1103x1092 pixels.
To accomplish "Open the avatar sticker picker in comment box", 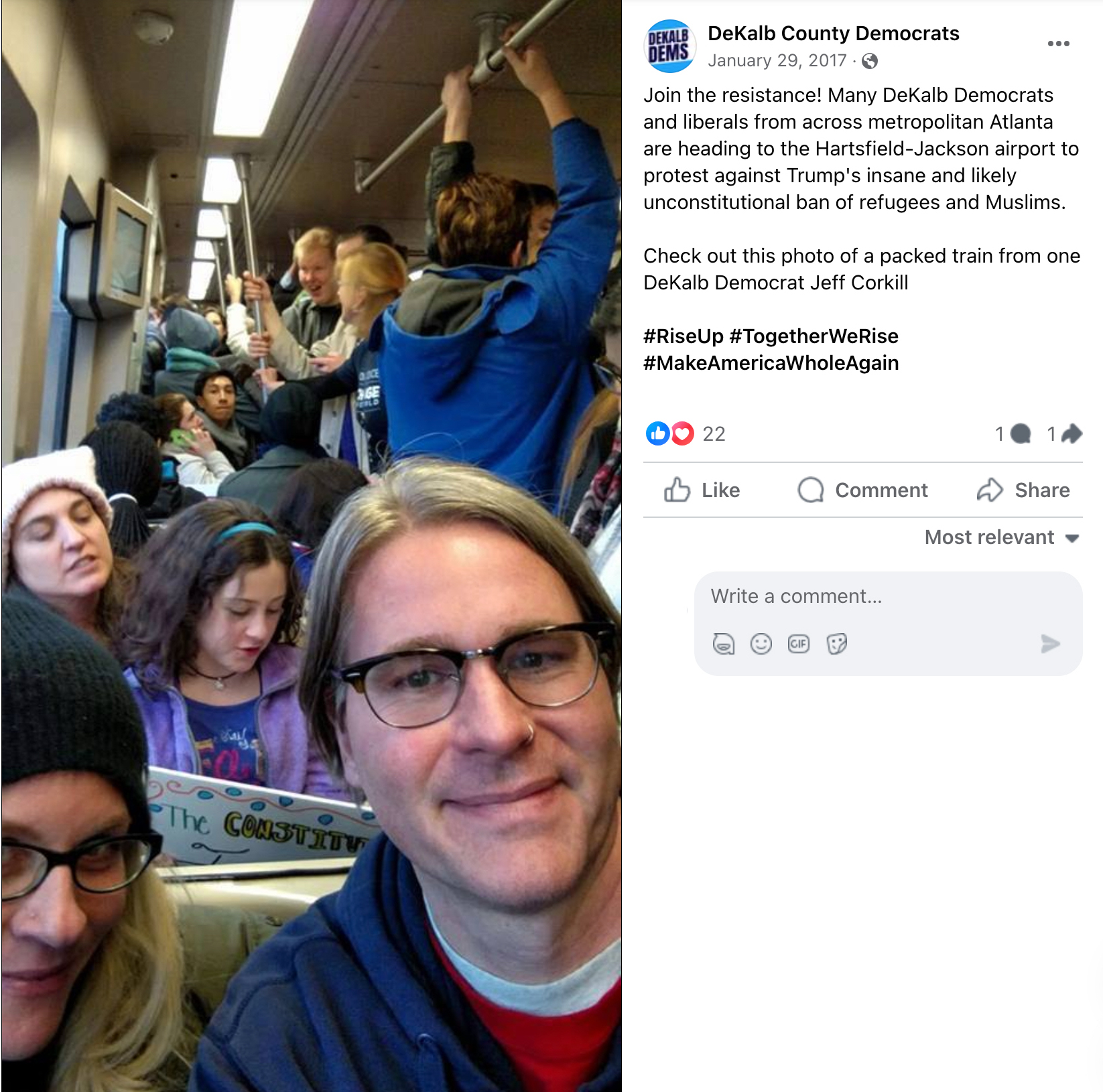I will [x=724, y=644].
